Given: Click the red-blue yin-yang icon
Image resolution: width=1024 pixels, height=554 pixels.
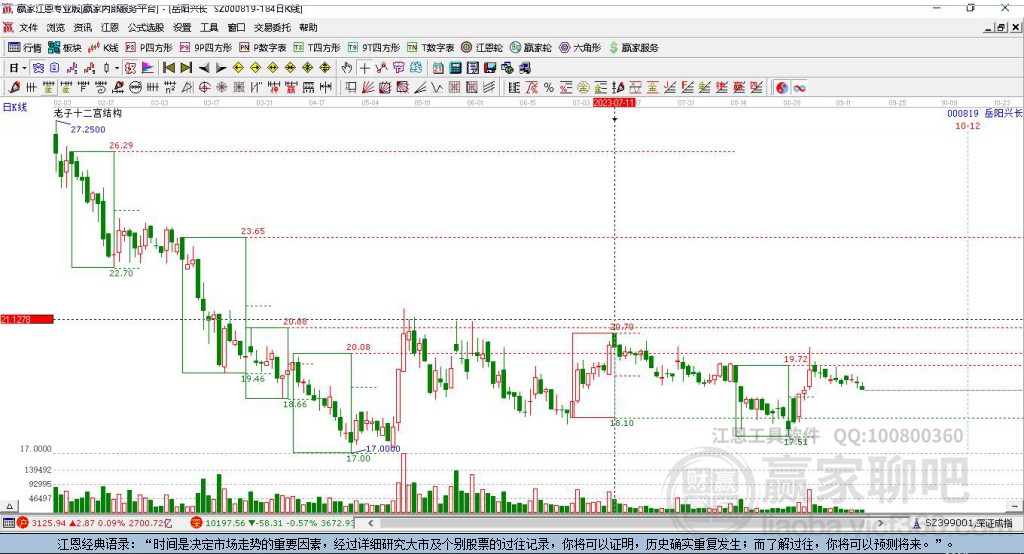Looking at the screenshot, I should pyautogui.click(x=782, y=88).
